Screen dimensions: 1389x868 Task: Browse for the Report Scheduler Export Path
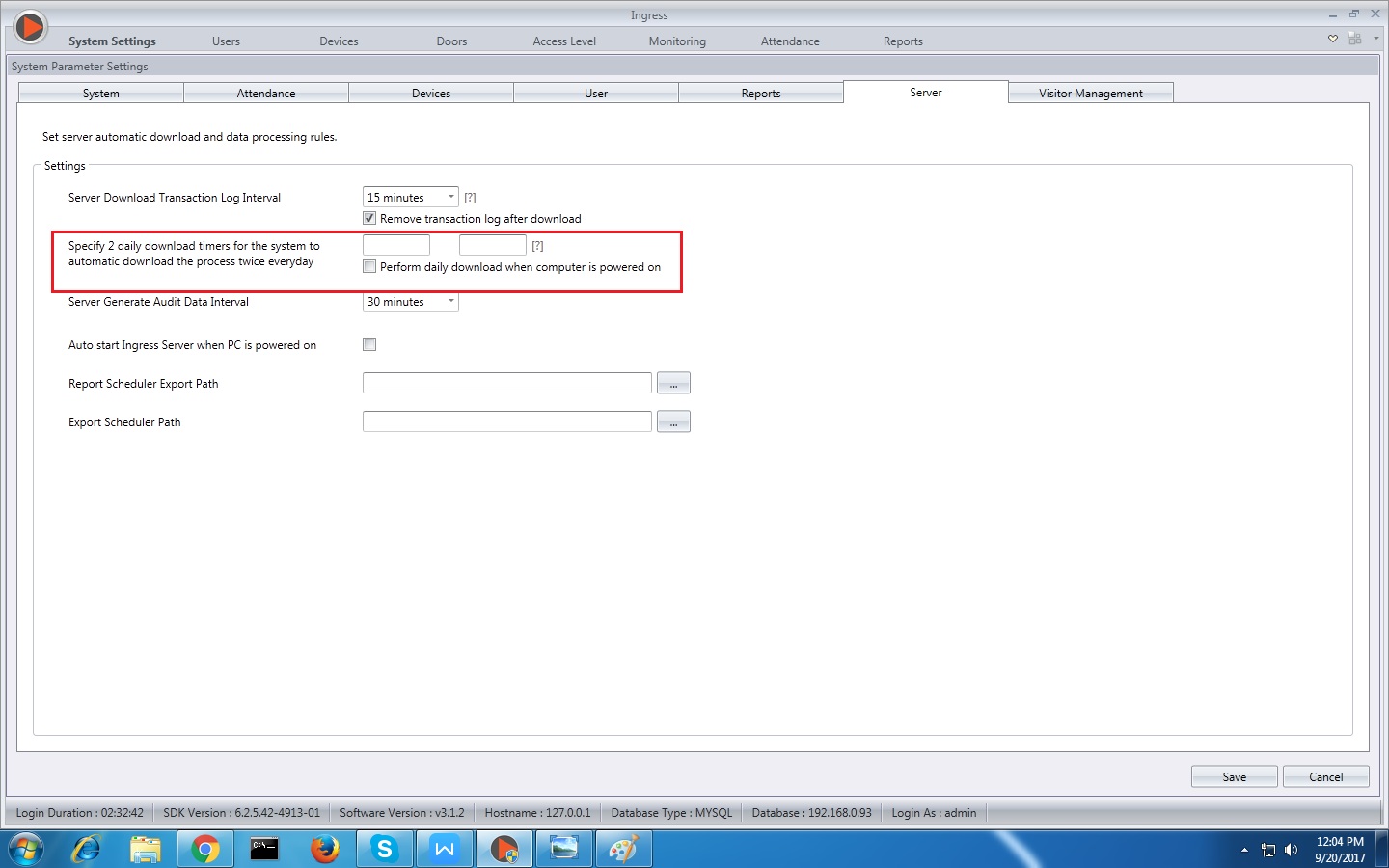673,383
